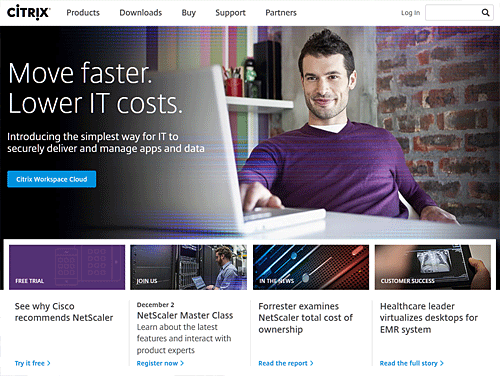Viewport: 500px width, 376px height.
Task: Click 'Forrester examines NetScaler total cost' heading
Action: point(305,318)
